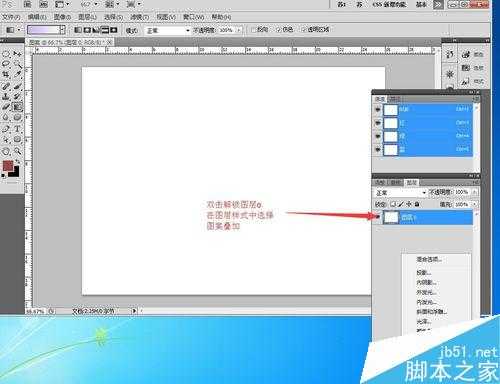Hide the 红 channel eye icon
Image resolution: width=500 pixels, height=384 pixels.
tap(378, 123)
